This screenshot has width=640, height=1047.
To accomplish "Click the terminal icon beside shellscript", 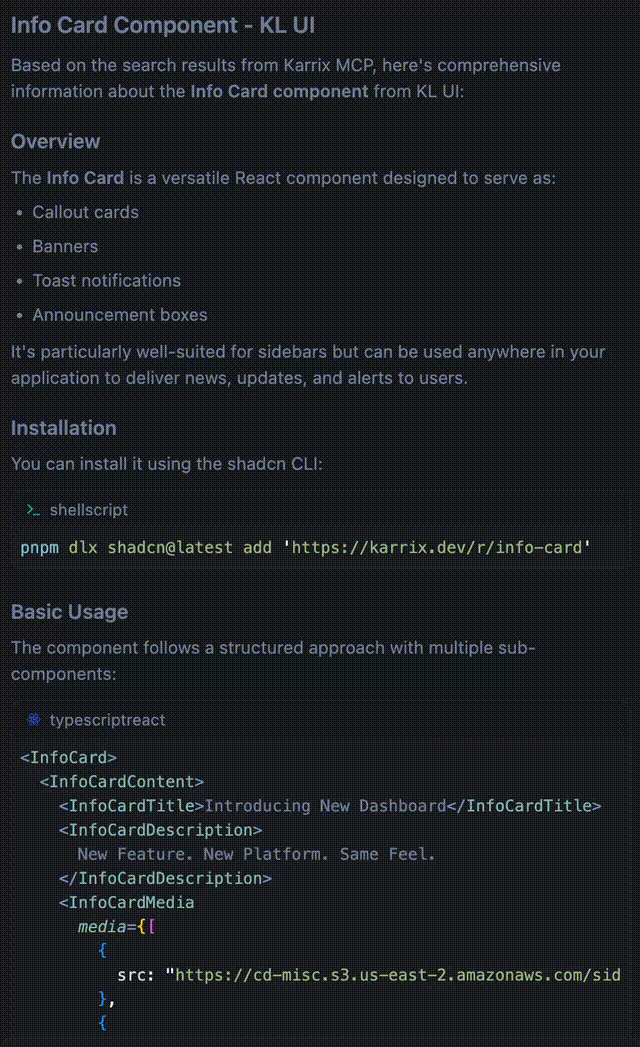I will (x=33, y=510).
